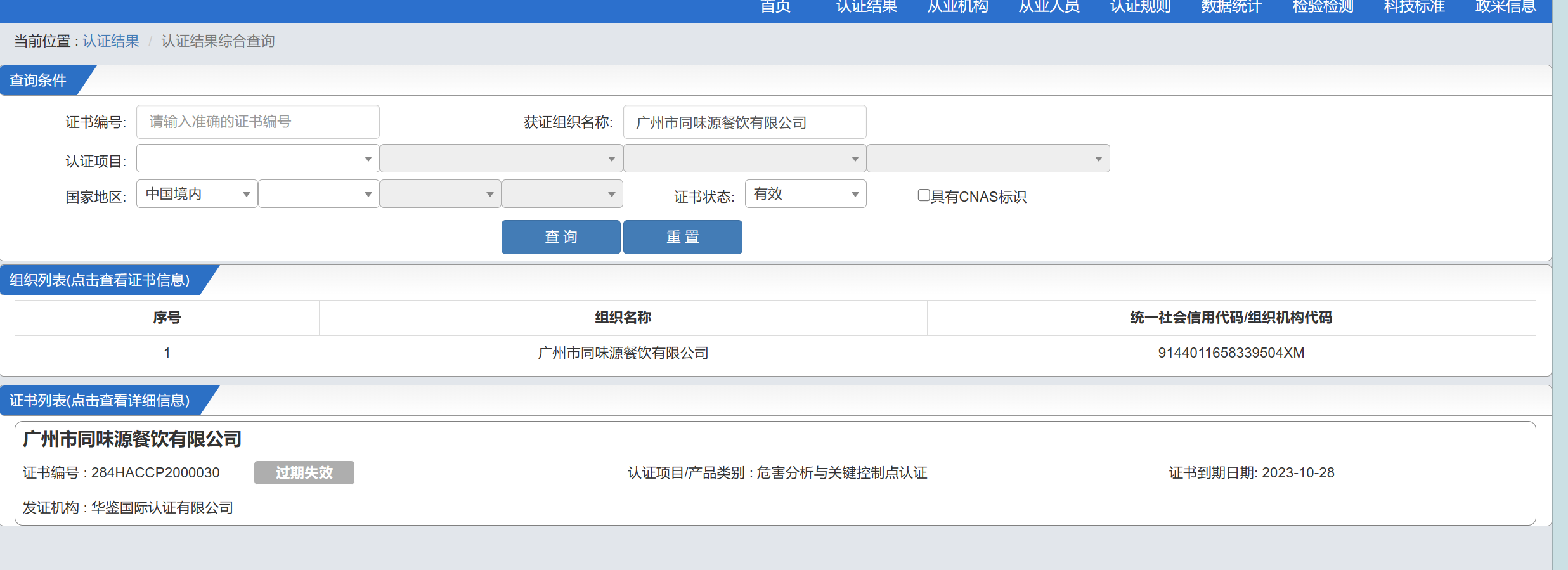Viewport: 1568px width, 570px height.
Task: Click the 过期失效 status badge
Action: [x=304, y=472]
